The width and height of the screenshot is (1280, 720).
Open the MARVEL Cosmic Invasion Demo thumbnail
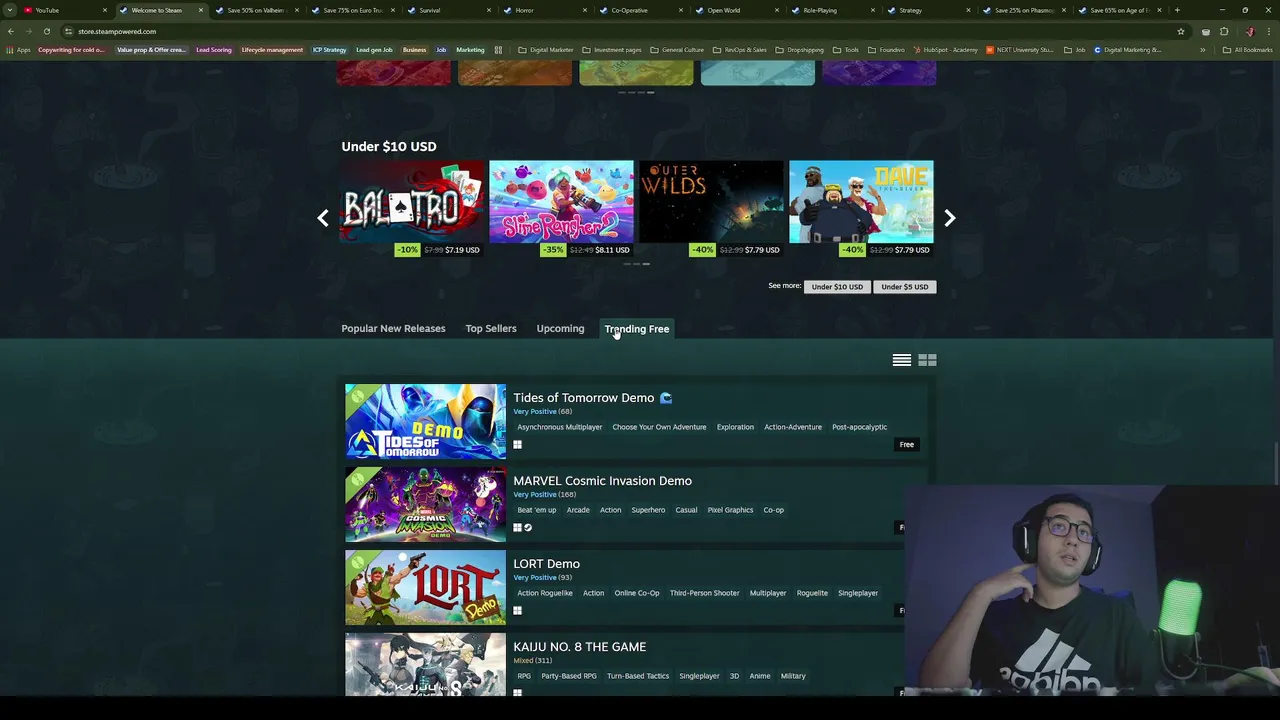click(426, 504)
